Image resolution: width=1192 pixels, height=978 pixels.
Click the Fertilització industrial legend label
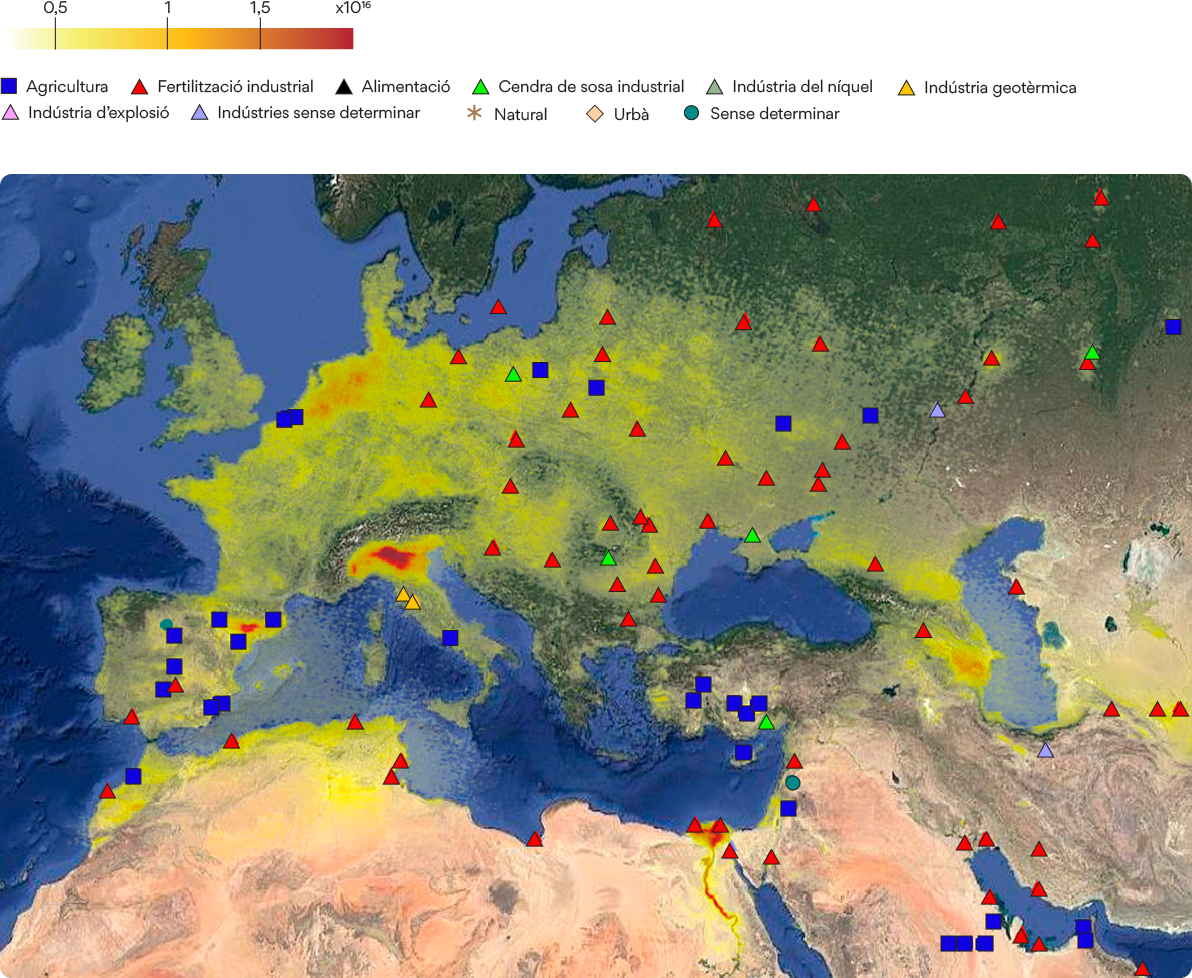coord(235,87)
